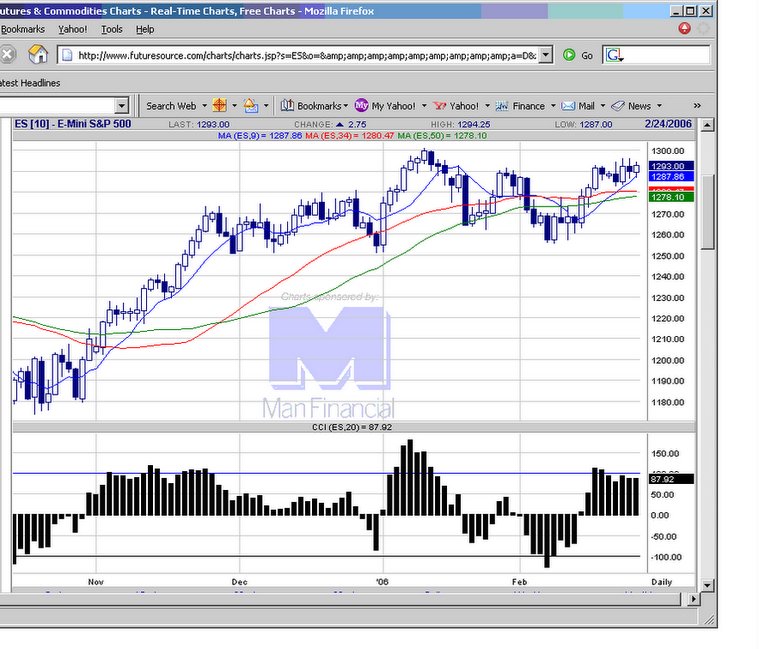
Task: Open the Bookmarks menu in menu bar
Action: 23,30
